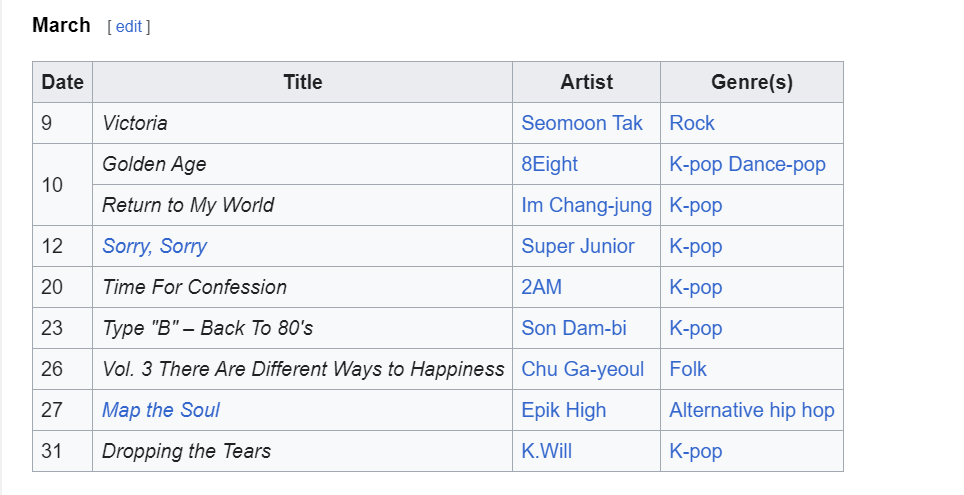Image resolution: width=964 pixels, height=495 pixels.
Task: Open the Sorry, Sorry album link
Action: coord(154,246)
